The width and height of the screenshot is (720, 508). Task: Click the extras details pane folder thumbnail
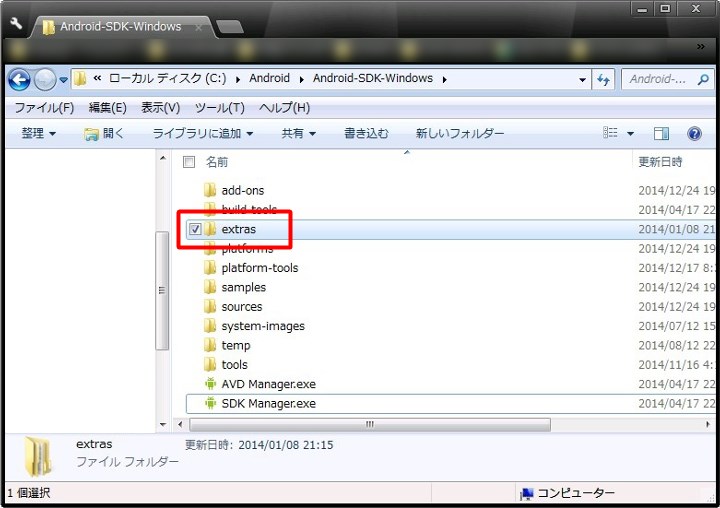39,456
